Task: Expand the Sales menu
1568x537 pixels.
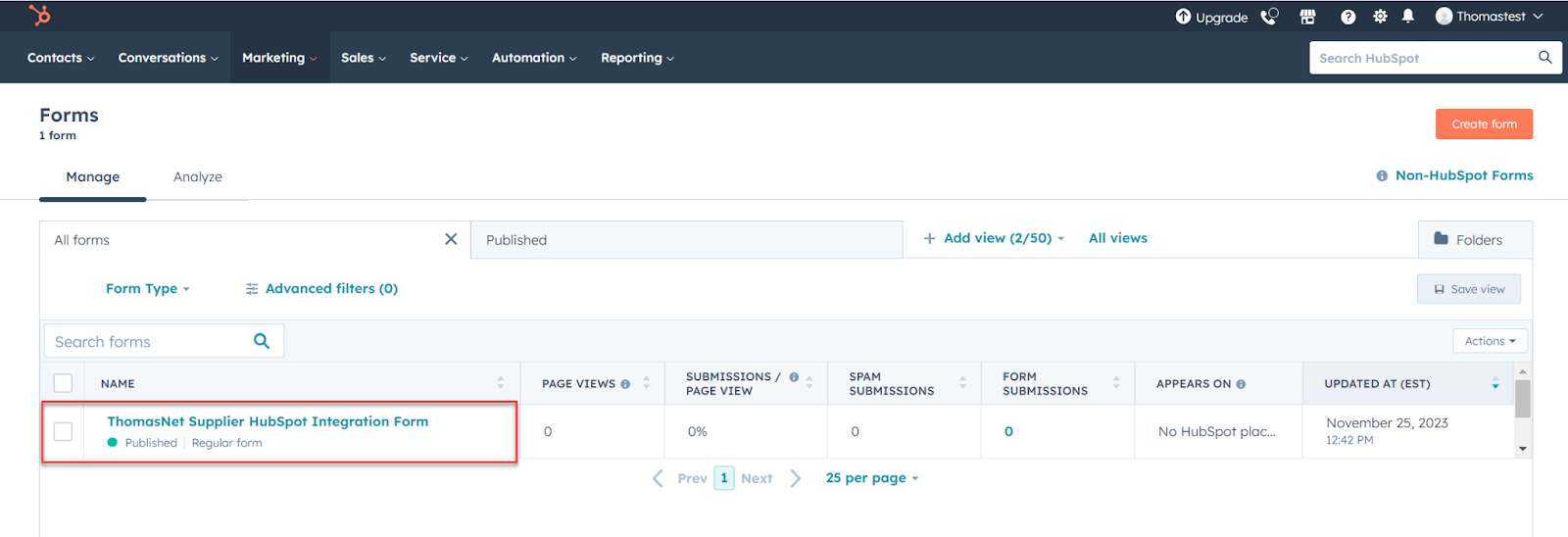Action: coord(364,58)
